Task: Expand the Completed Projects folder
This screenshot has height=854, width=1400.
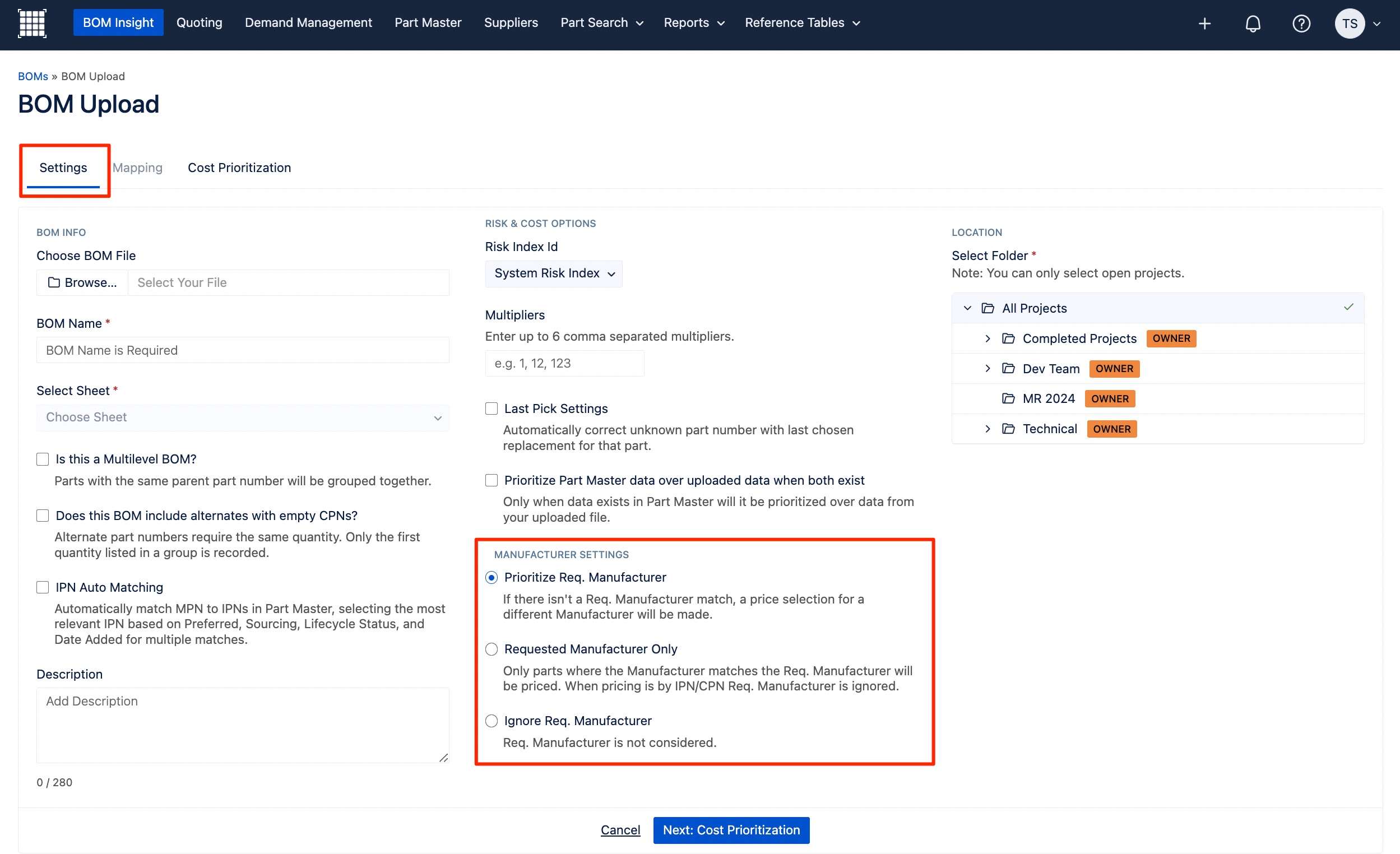Action: click(988, 338)
